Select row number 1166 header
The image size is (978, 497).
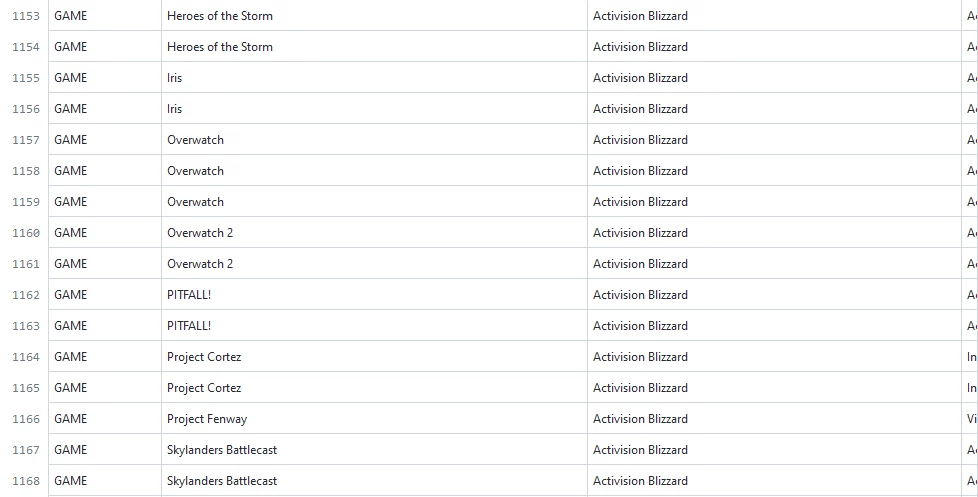click(24, 419)
